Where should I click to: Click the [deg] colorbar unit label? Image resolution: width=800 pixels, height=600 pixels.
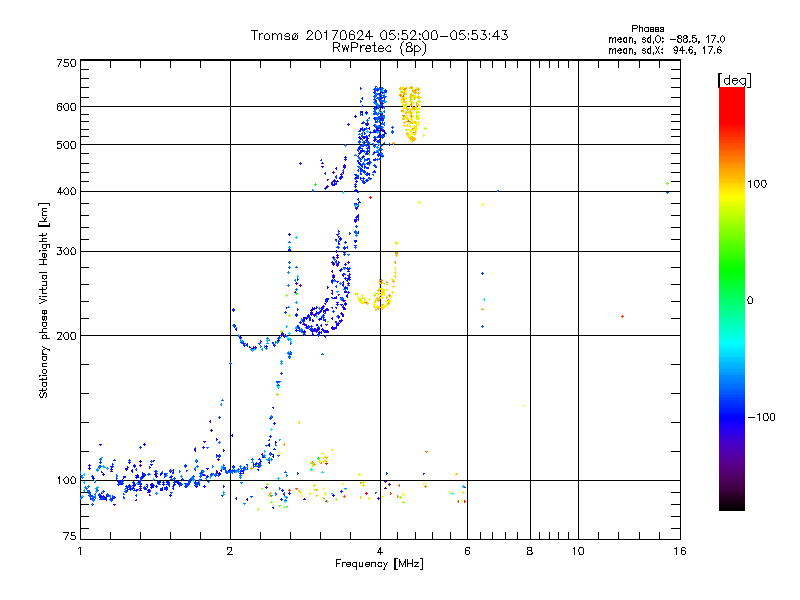coord(734,79)
